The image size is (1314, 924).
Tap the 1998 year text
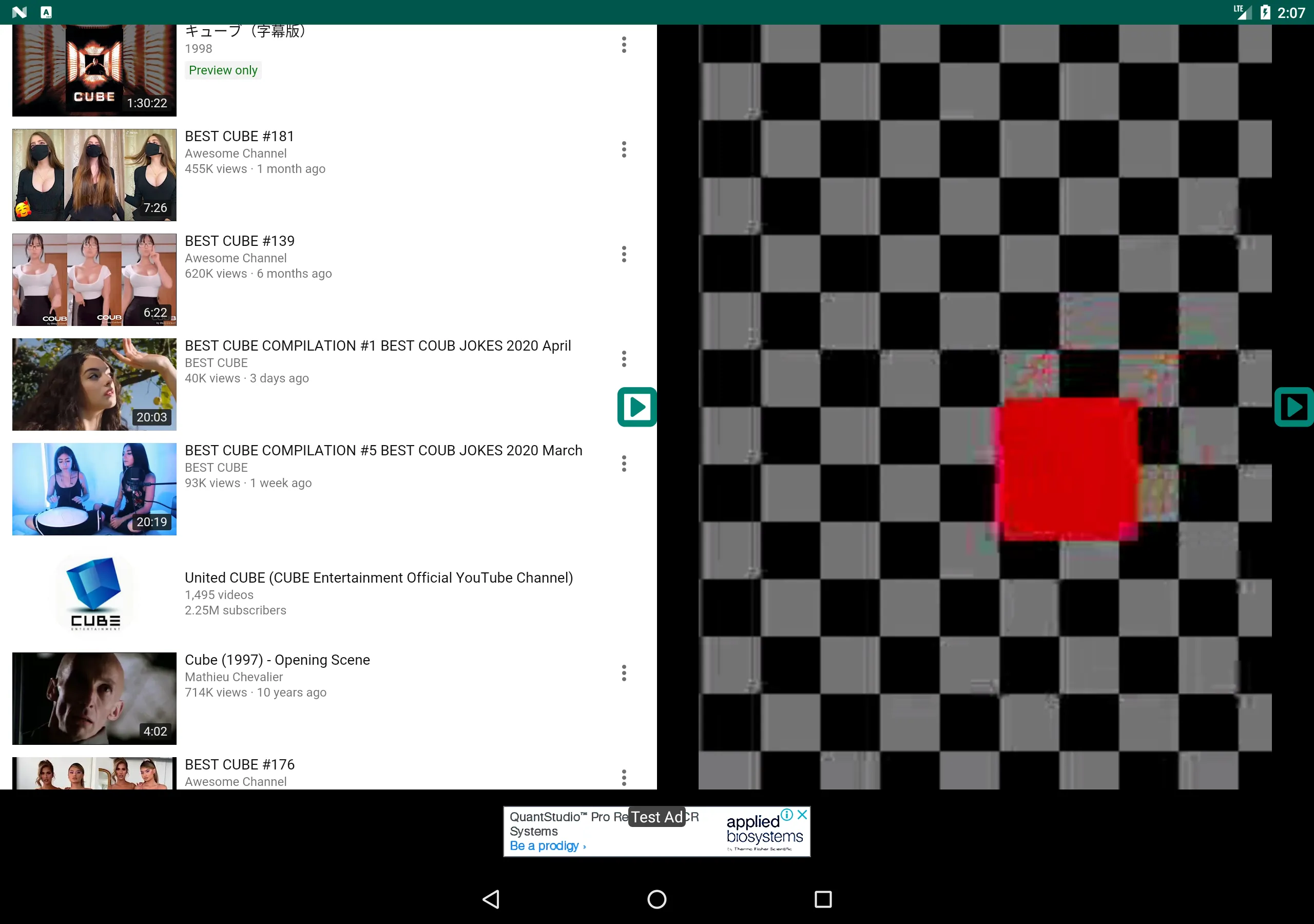pos(198,49)
